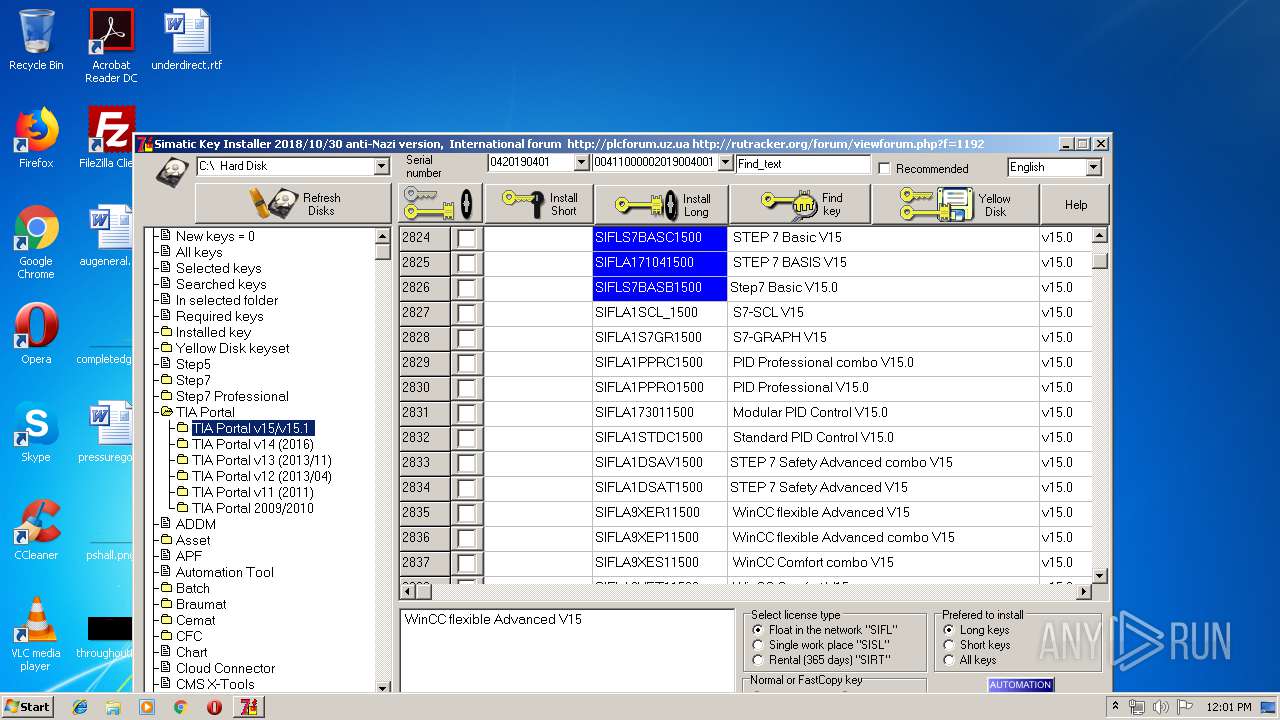Check the box for row 2835

(467, 513)
